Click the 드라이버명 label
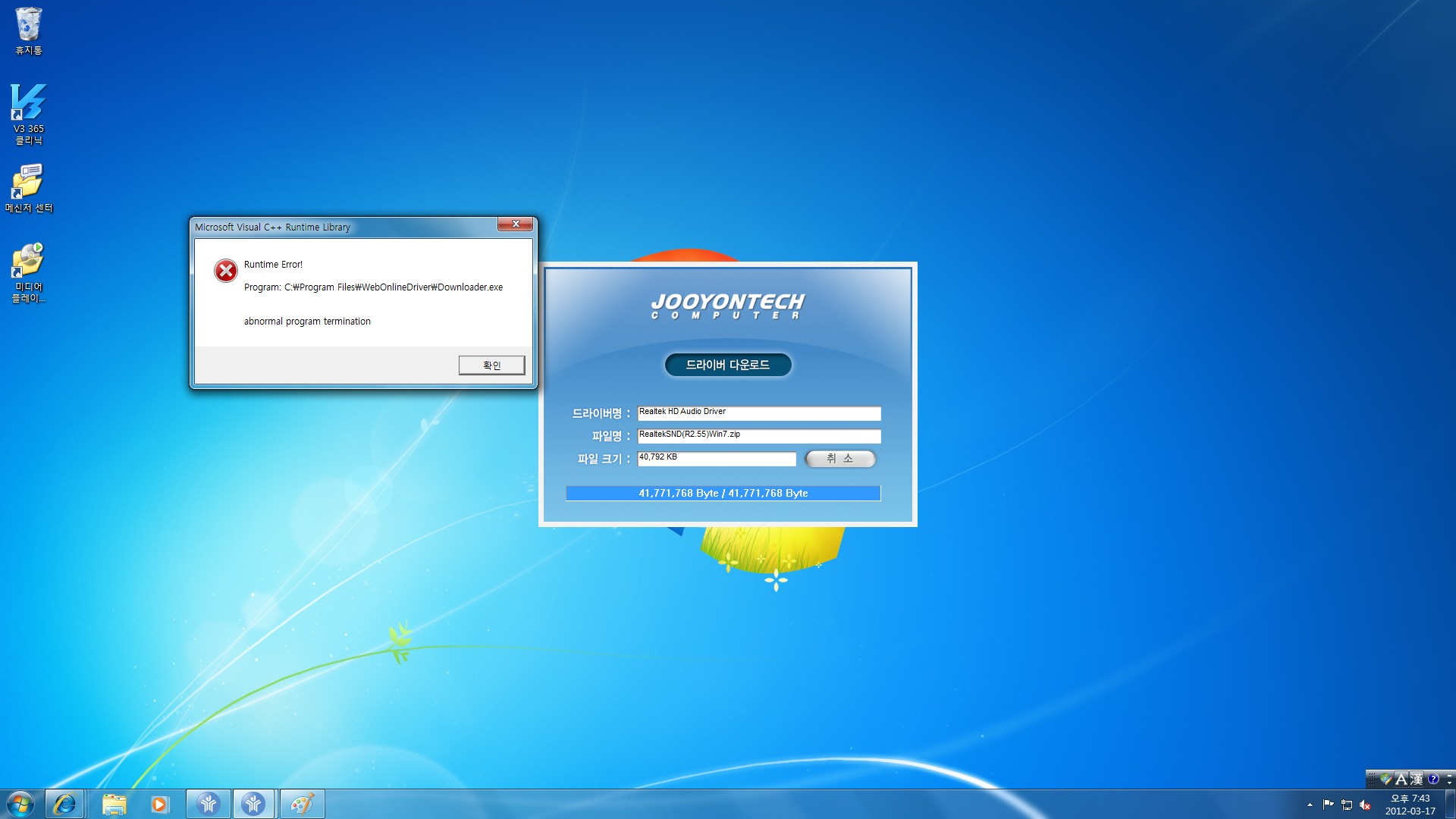Image resolution: width=1456 pixels, height=819 pixels. tap(601, 413)
